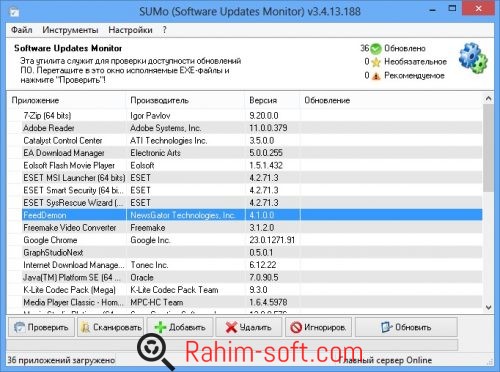Click the SUMo title bar app icon
This screenshot has height=372, width=500.
pos(14,11)
